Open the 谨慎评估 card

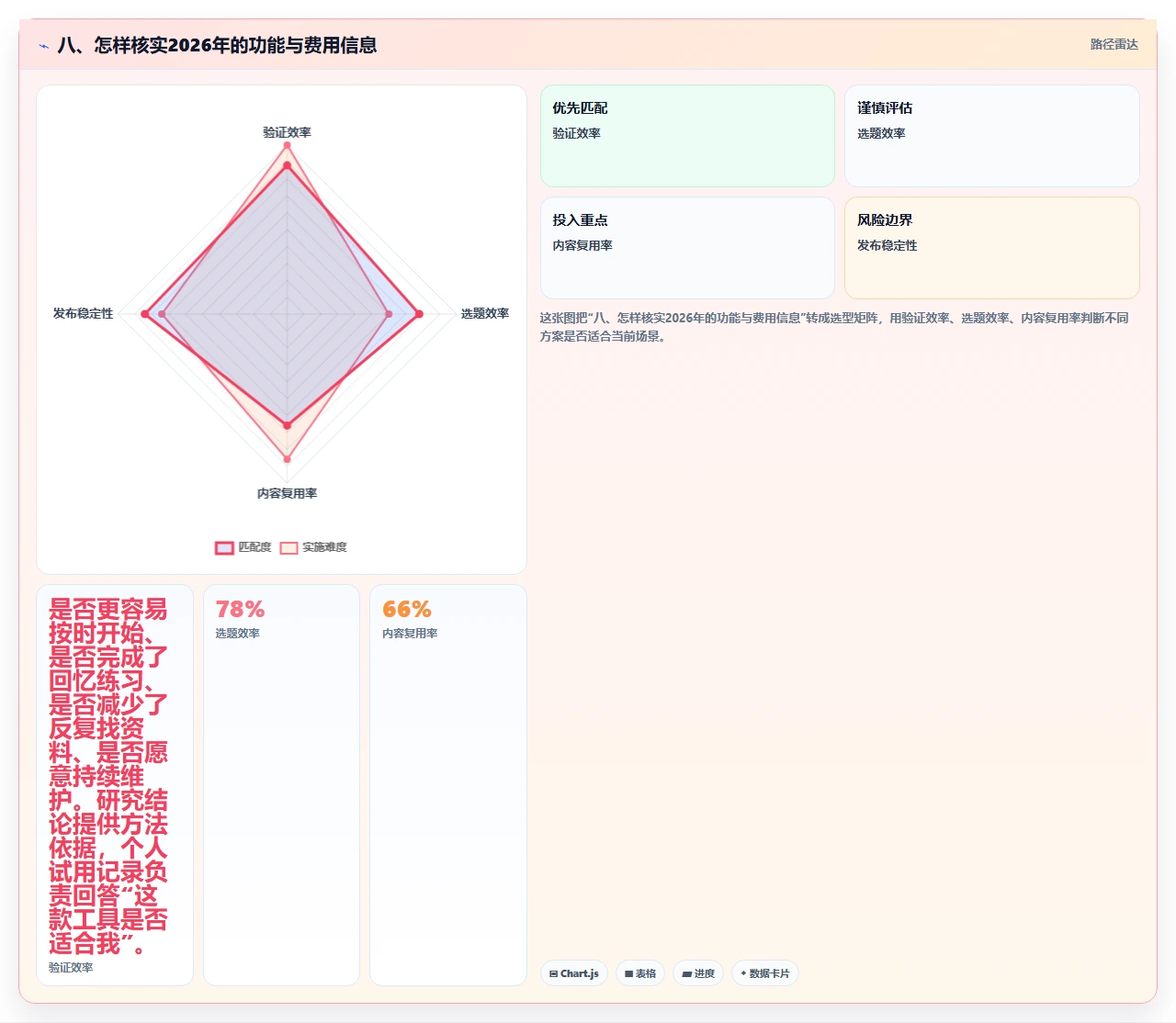click(992, 136)
